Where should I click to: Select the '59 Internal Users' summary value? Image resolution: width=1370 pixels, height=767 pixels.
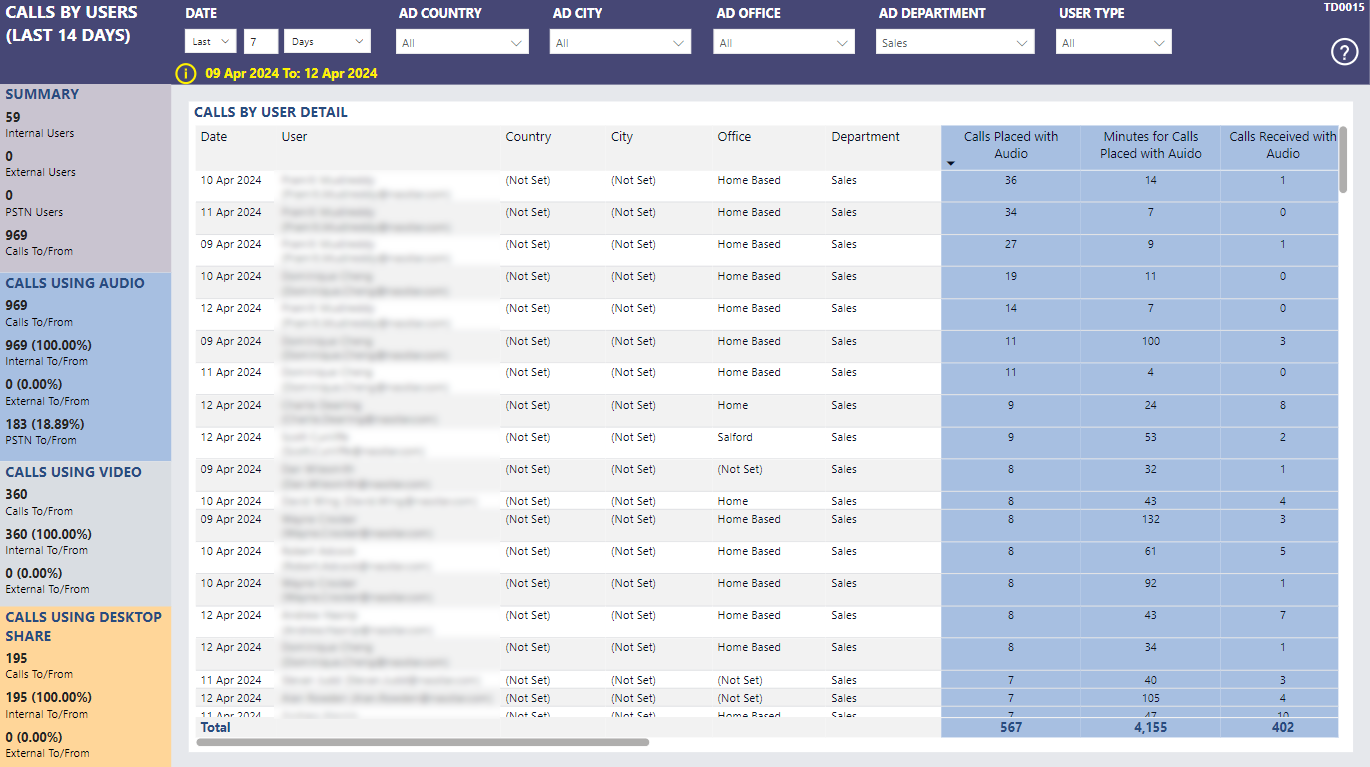[13, 117]
